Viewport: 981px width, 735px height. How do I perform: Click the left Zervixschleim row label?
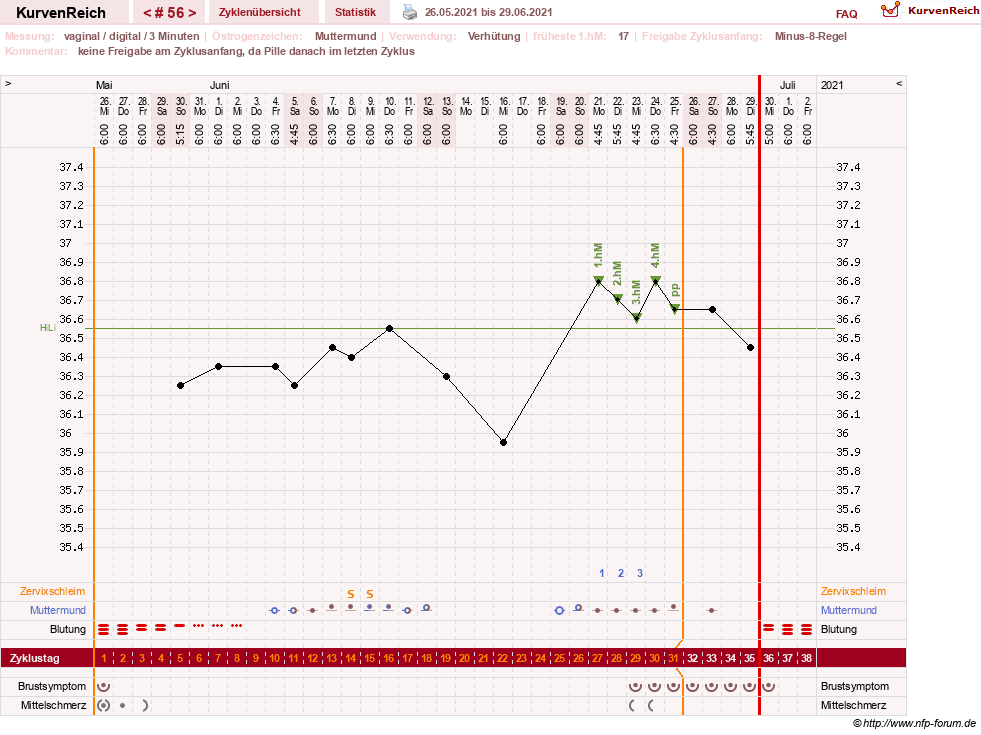pyautogui.click(x=53, y=591)
